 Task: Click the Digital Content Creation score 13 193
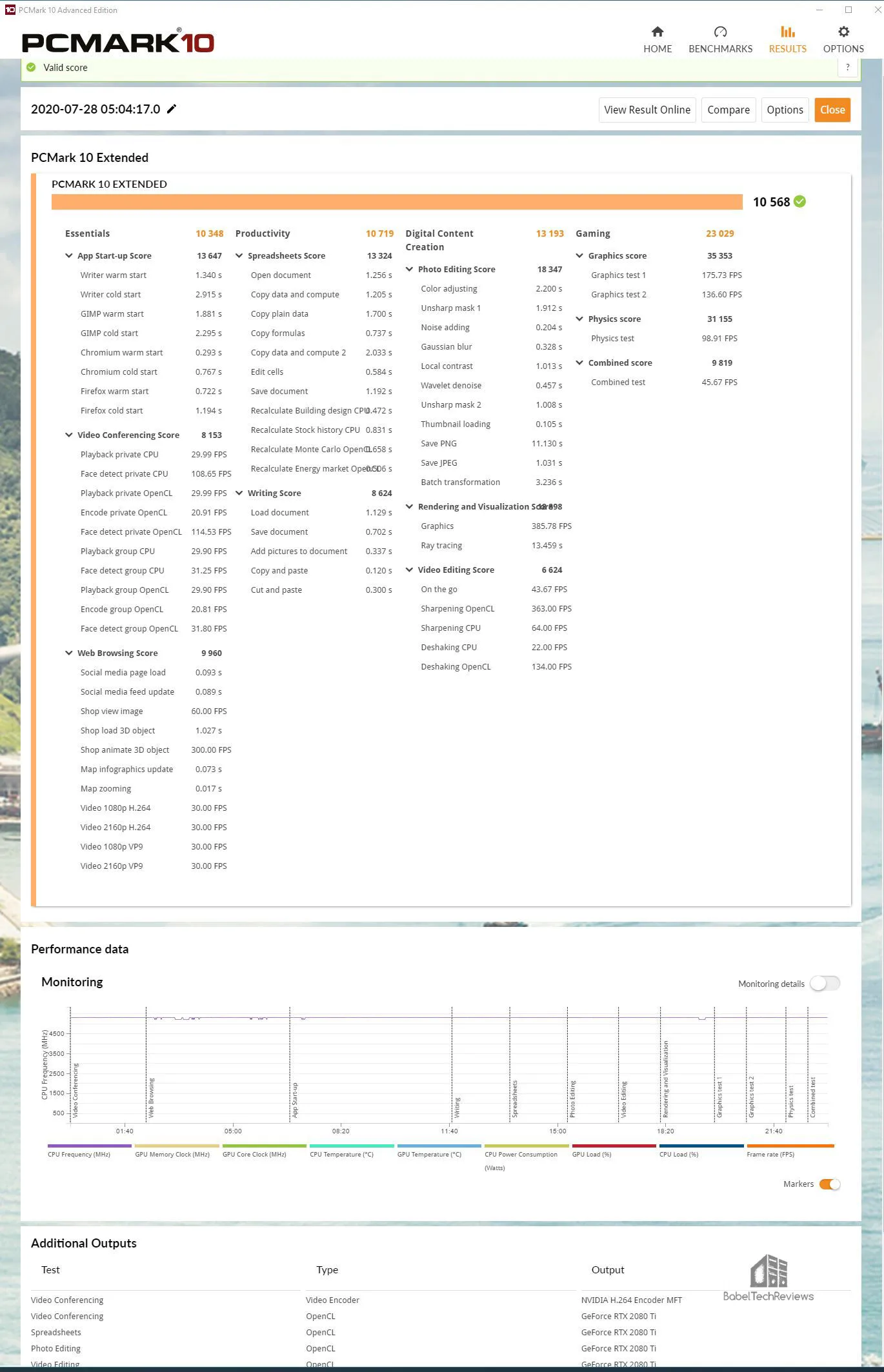tap(550, 234)
